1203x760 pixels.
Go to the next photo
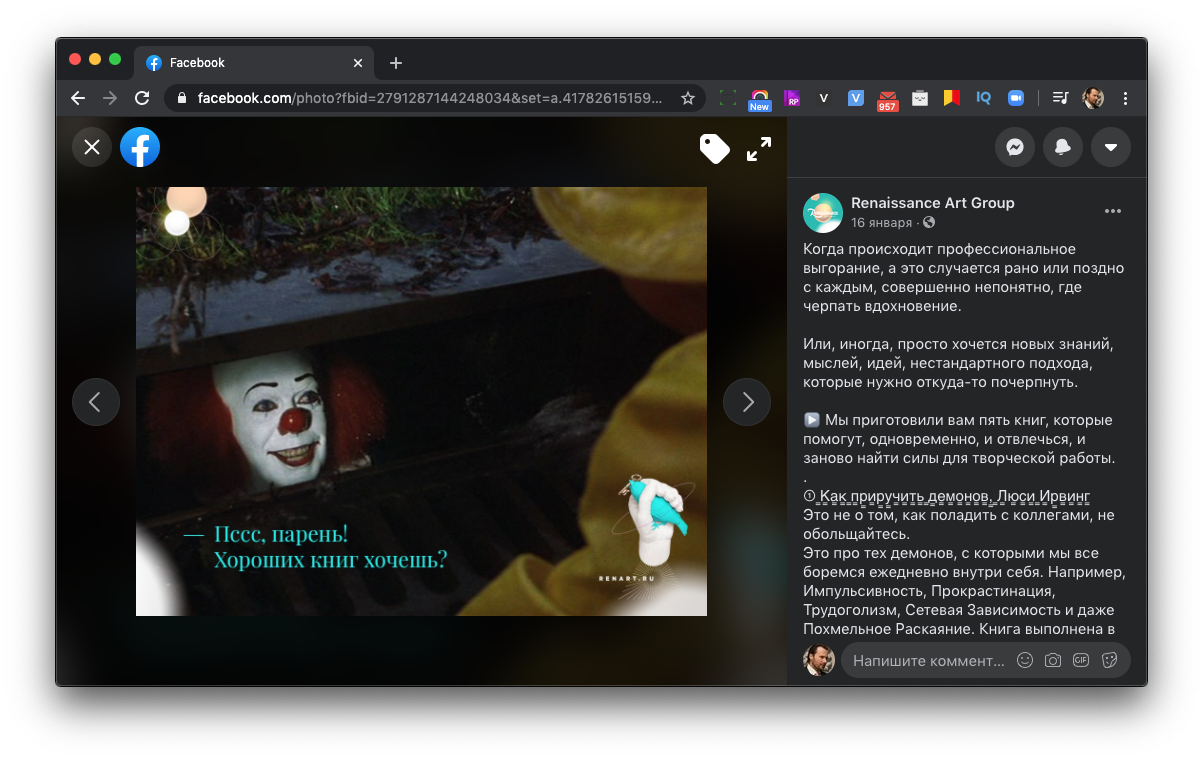click(747, 402)
